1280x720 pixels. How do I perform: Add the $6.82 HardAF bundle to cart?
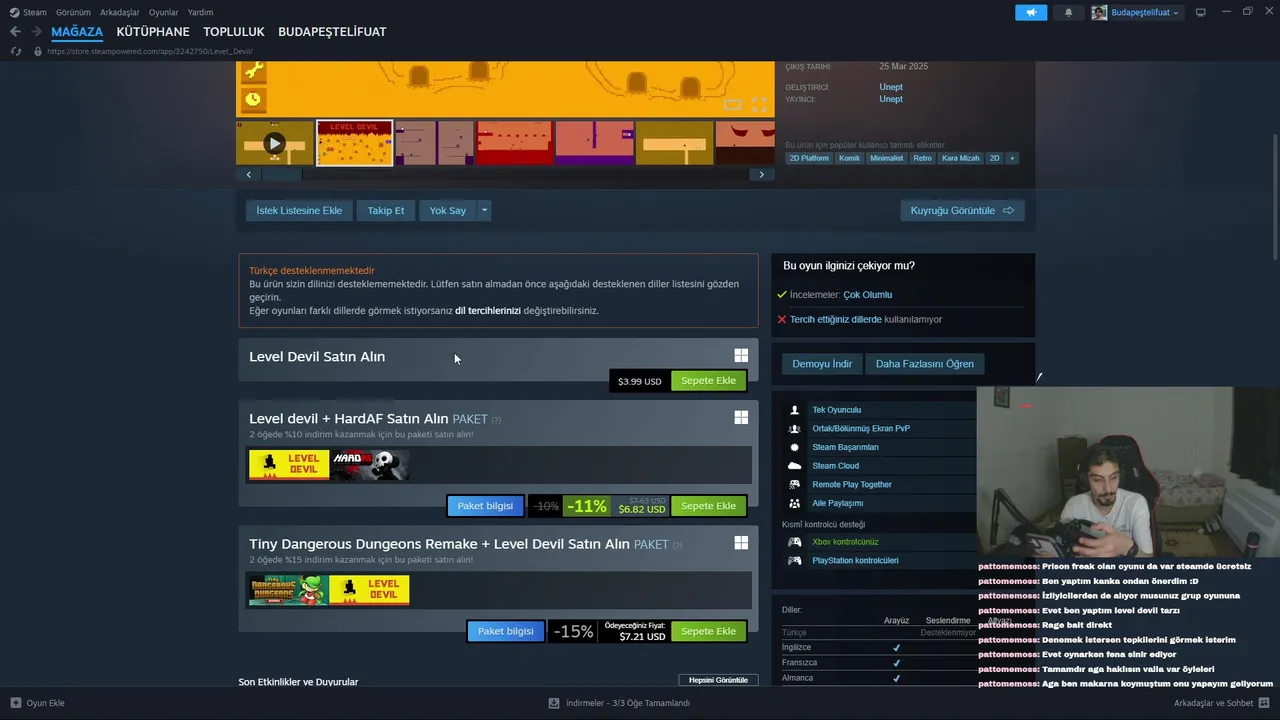[708, 506]
